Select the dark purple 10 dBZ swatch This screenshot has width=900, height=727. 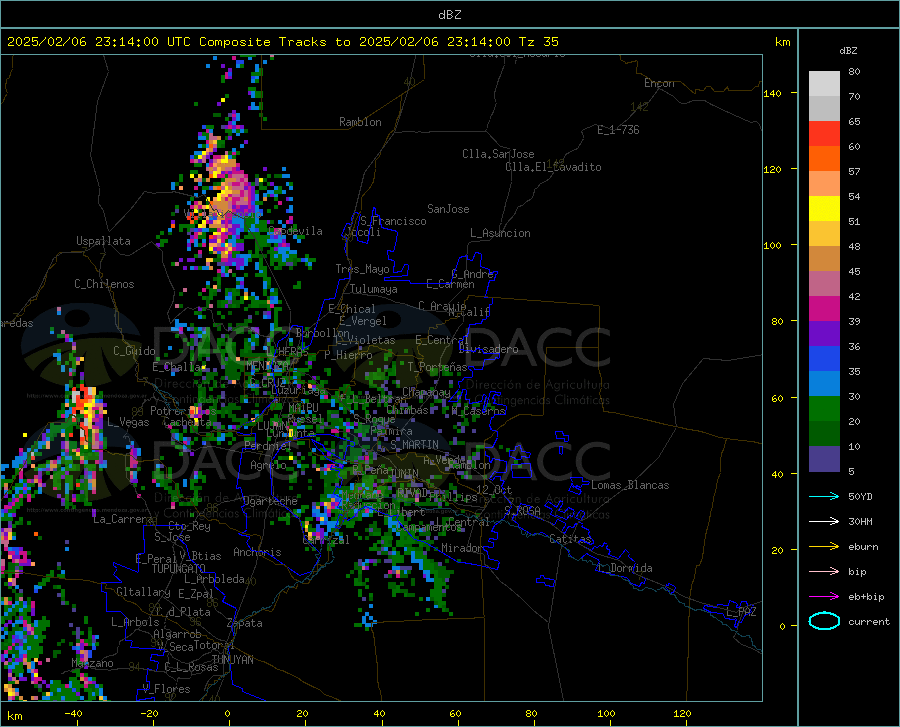[824, 459]
